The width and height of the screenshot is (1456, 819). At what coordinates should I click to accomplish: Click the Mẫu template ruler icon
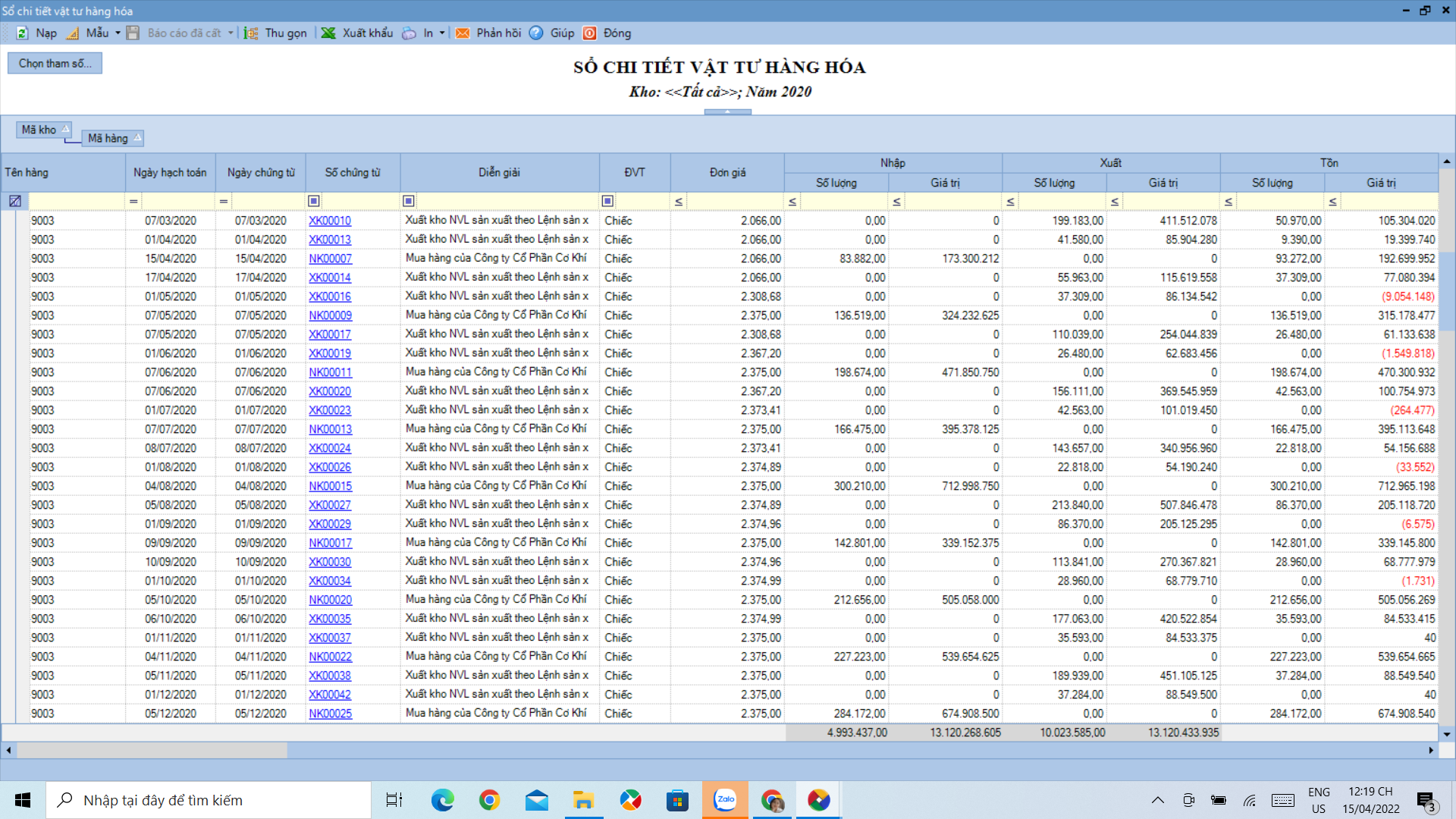pos(73,33)
